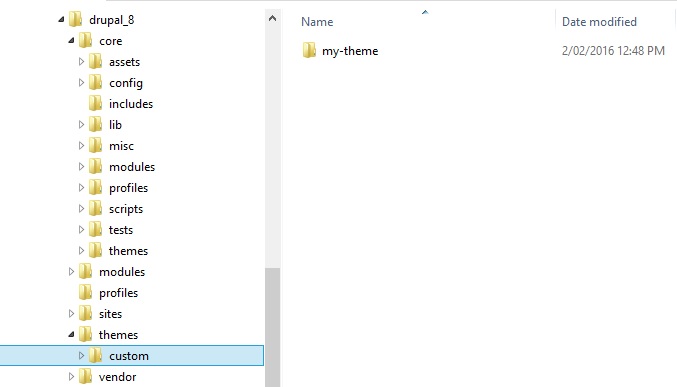The image size is (677, 387).
Task: Select the sites folder label
Action: coord(111,314)
